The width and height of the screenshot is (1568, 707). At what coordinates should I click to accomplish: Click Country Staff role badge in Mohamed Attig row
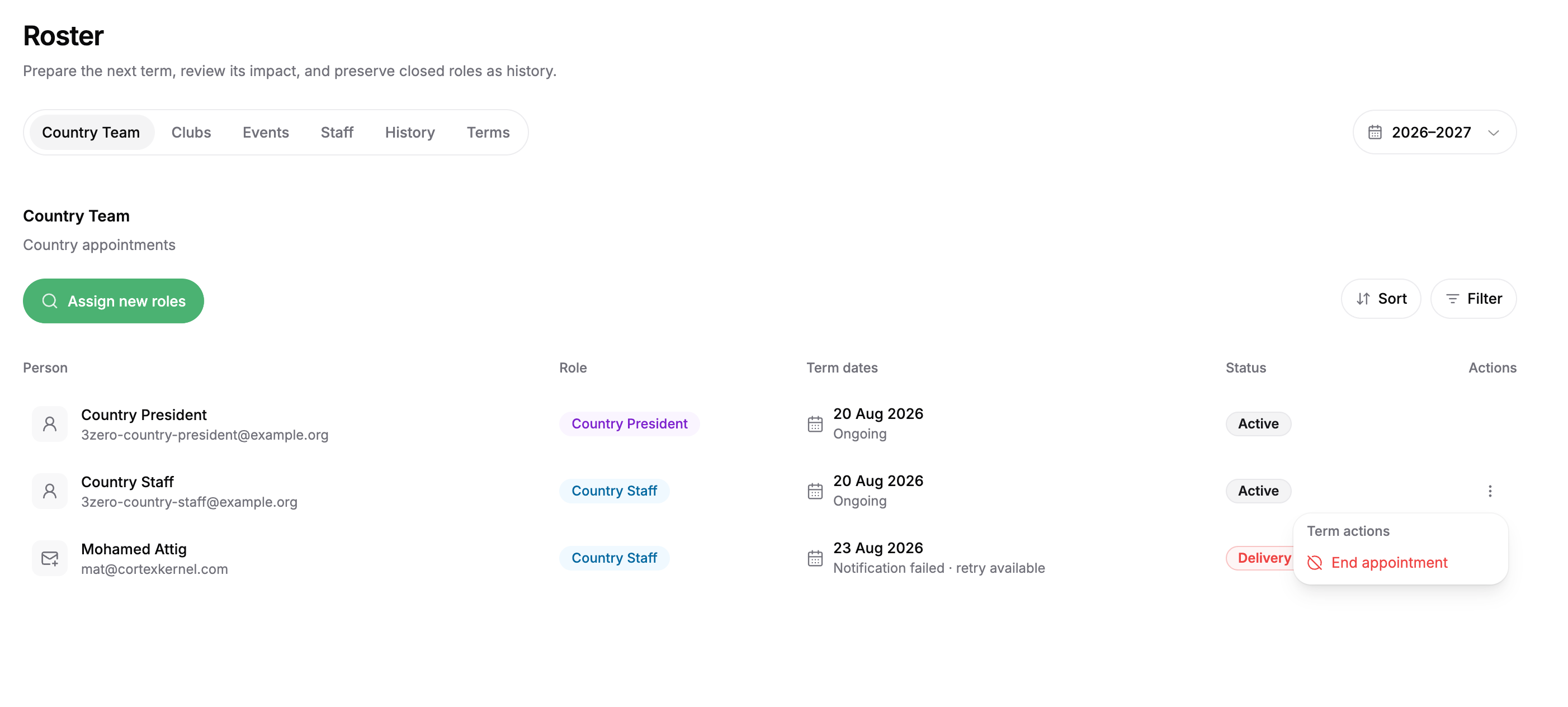pos(614,558)
